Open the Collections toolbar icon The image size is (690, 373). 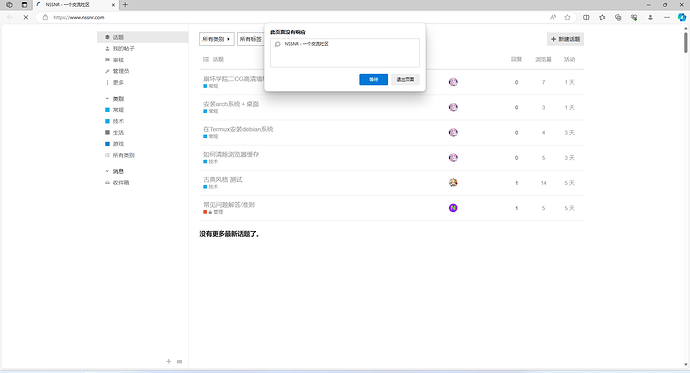tap(618, 17)
